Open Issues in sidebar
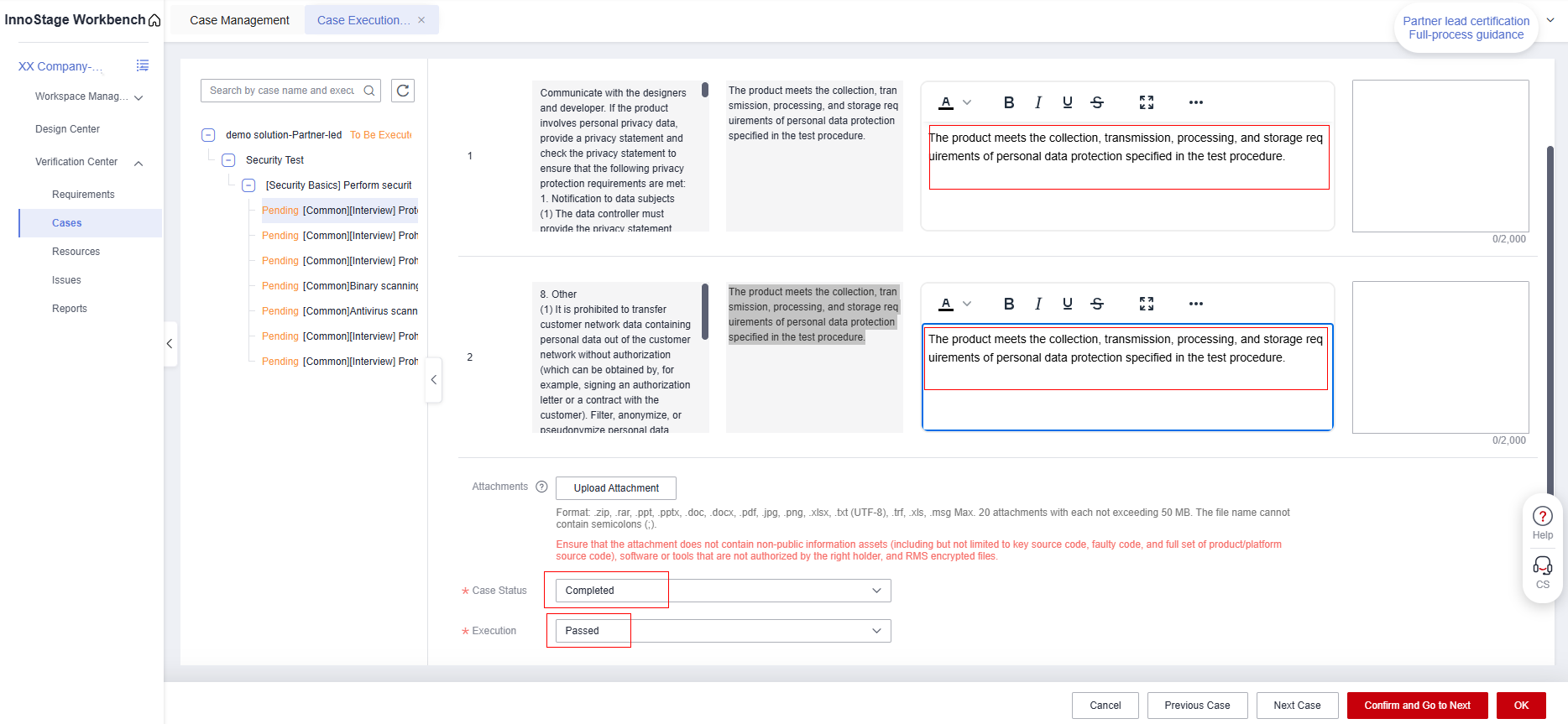The height and width of the screenshot is (724, 1568). click(66, 280)
